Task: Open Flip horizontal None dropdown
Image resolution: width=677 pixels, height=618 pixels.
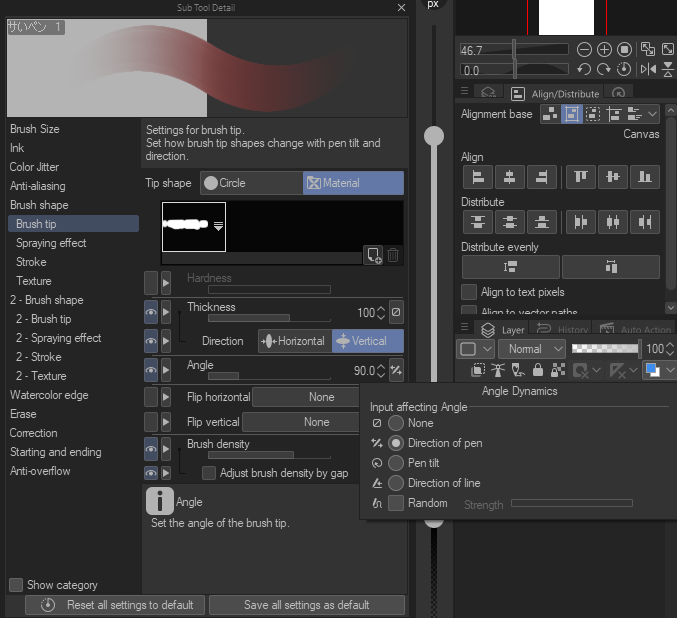Action: 306,397
